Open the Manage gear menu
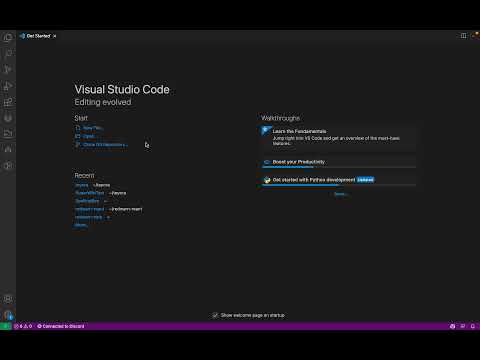Viewport: 480px width, 360px height. coord(8,315)
